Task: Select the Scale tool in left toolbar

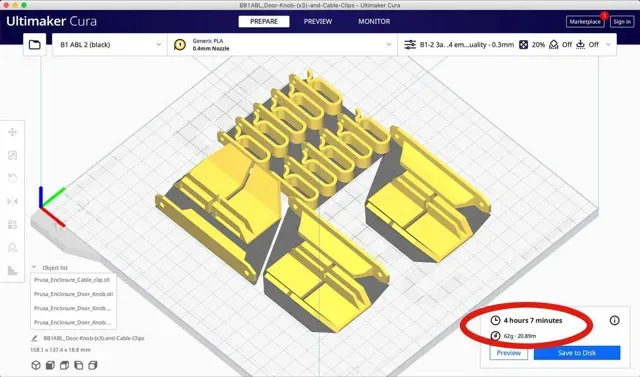Action: [x=13, y=155]
